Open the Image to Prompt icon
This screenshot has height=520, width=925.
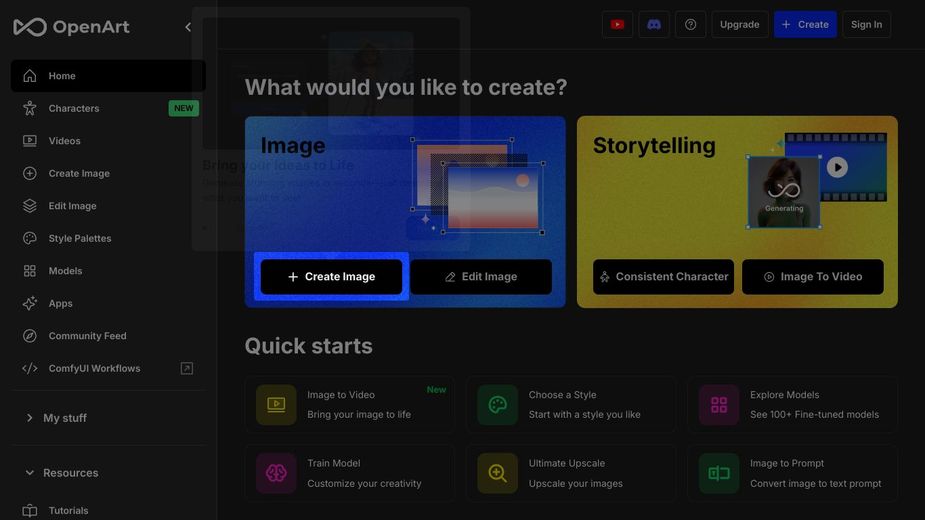pos(719,473)
